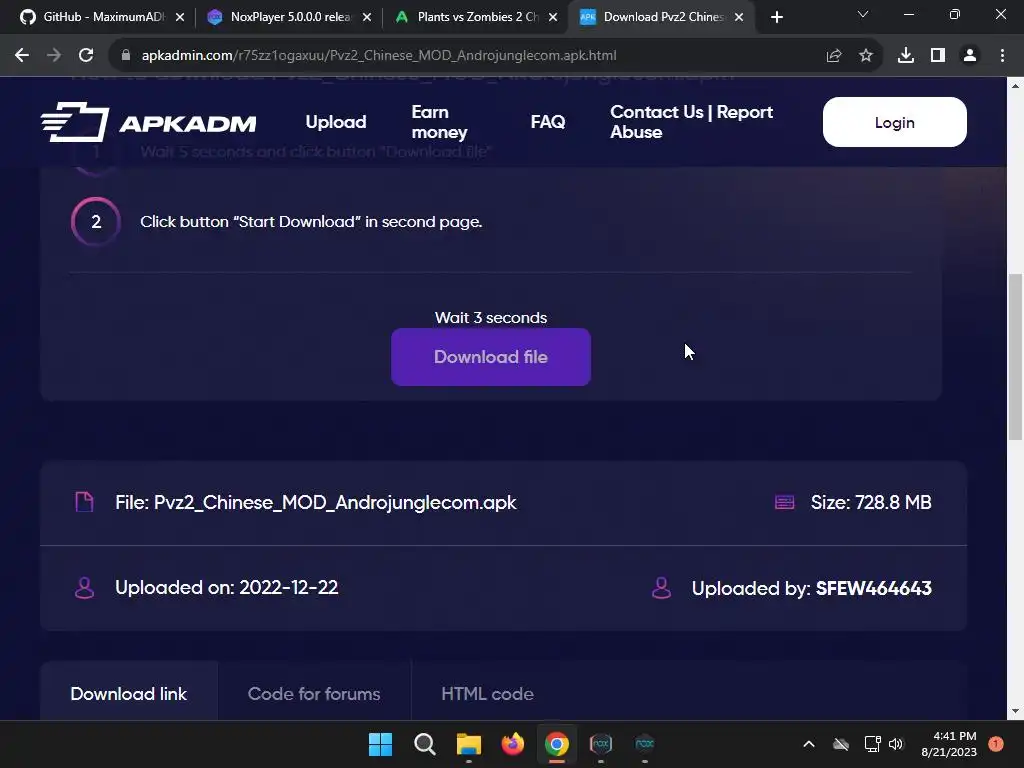
Task: Open the Chrome profile avatar
Action: tap(970, 56)
